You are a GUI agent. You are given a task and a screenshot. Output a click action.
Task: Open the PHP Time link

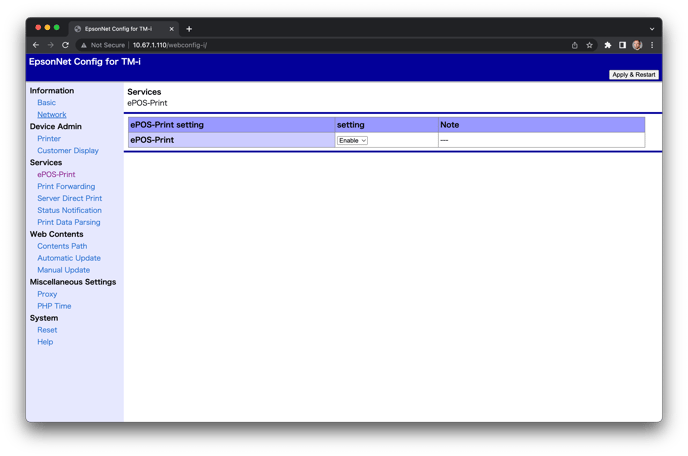(54, 306)
